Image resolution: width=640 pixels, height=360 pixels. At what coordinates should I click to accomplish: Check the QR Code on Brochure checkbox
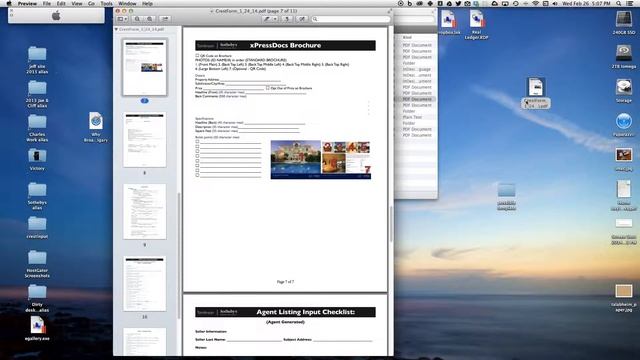(197, 56)
